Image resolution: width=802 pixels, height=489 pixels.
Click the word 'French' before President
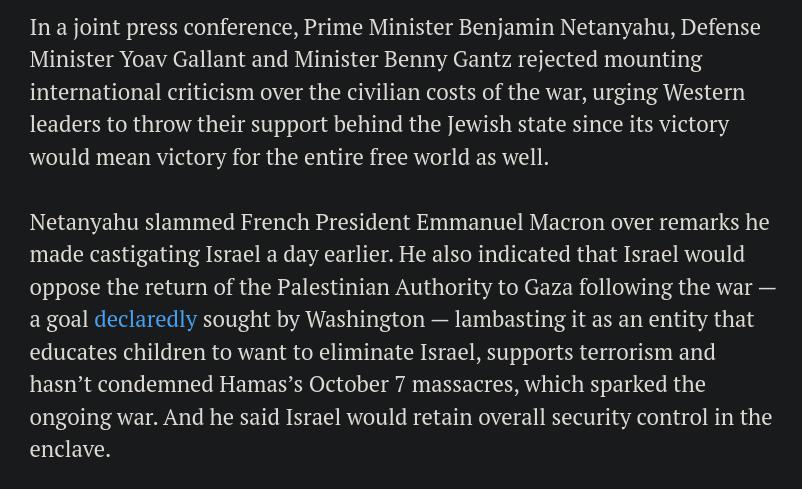tap(275, 223)
